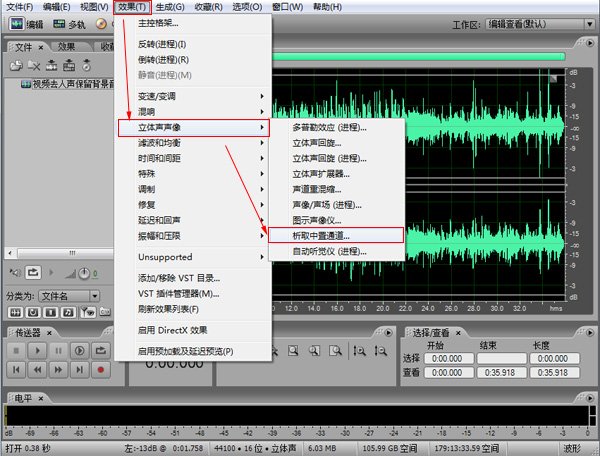Viewport: 600px width, 456px height.
Task: Switch to the 效果 tab in left panel
Action: coord(66,47)
